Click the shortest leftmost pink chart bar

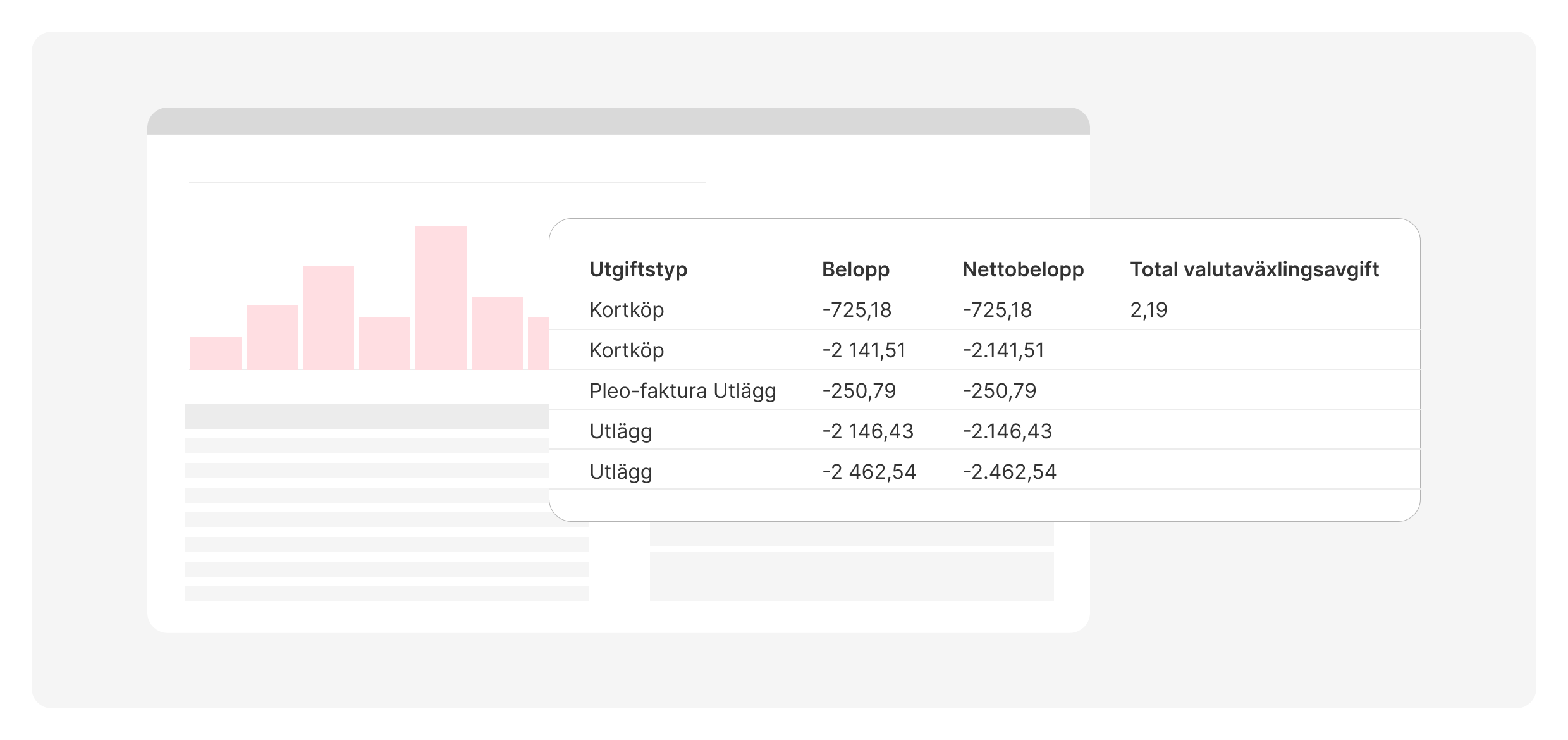click(x=216, y=353)
